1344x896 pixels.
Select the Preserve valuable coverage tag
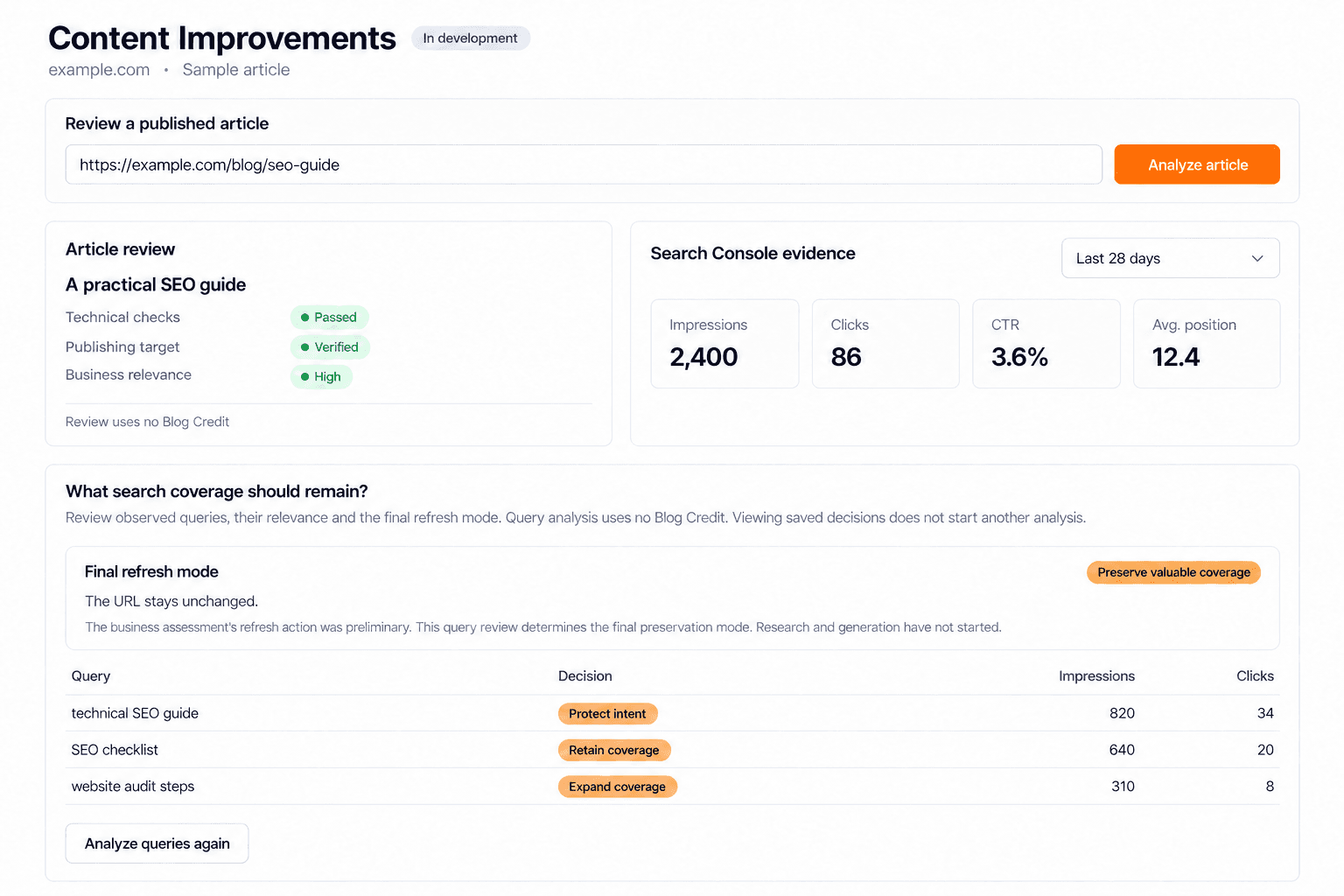[1173, 572]
